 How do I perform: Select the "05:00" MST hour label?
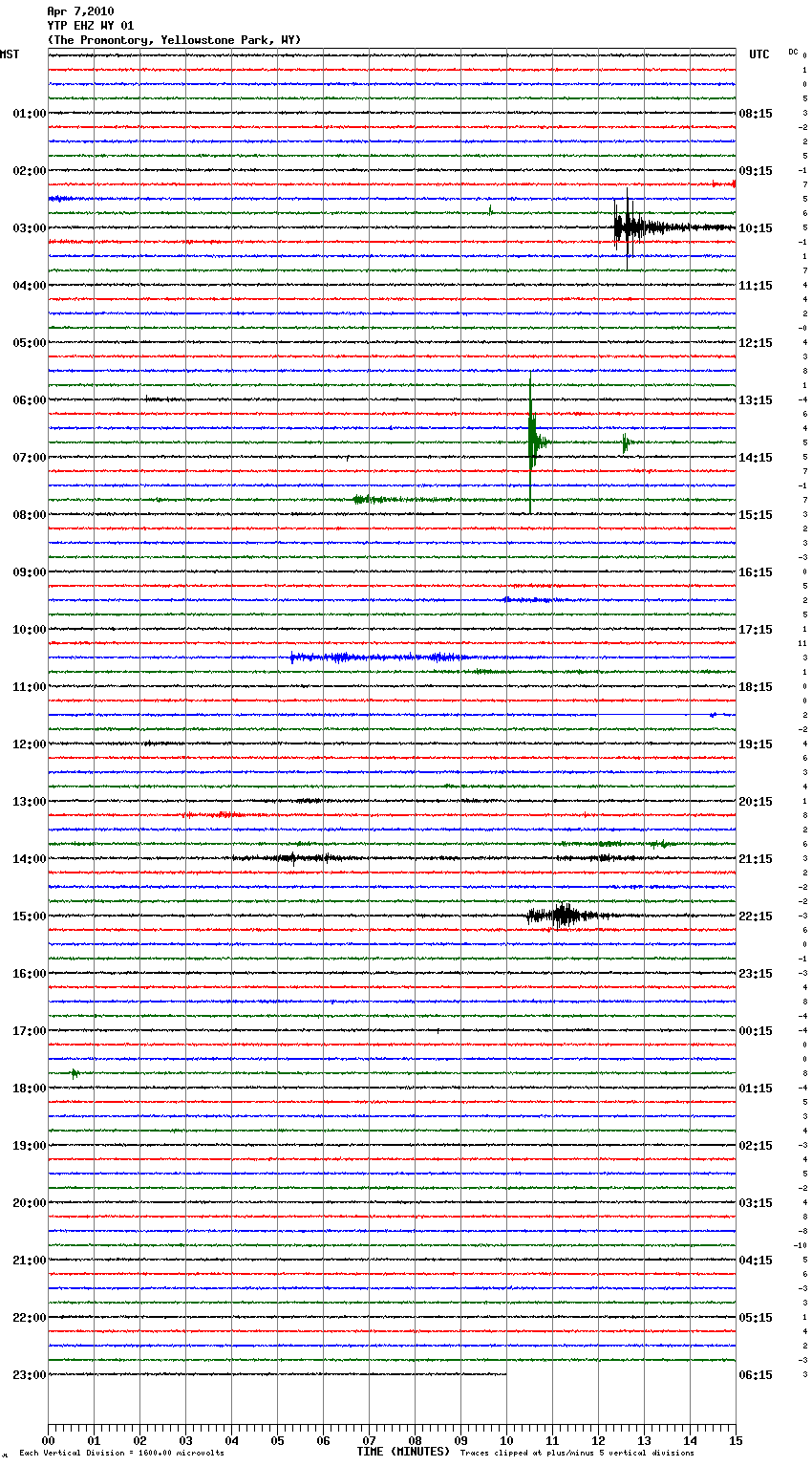coord(29,343)
